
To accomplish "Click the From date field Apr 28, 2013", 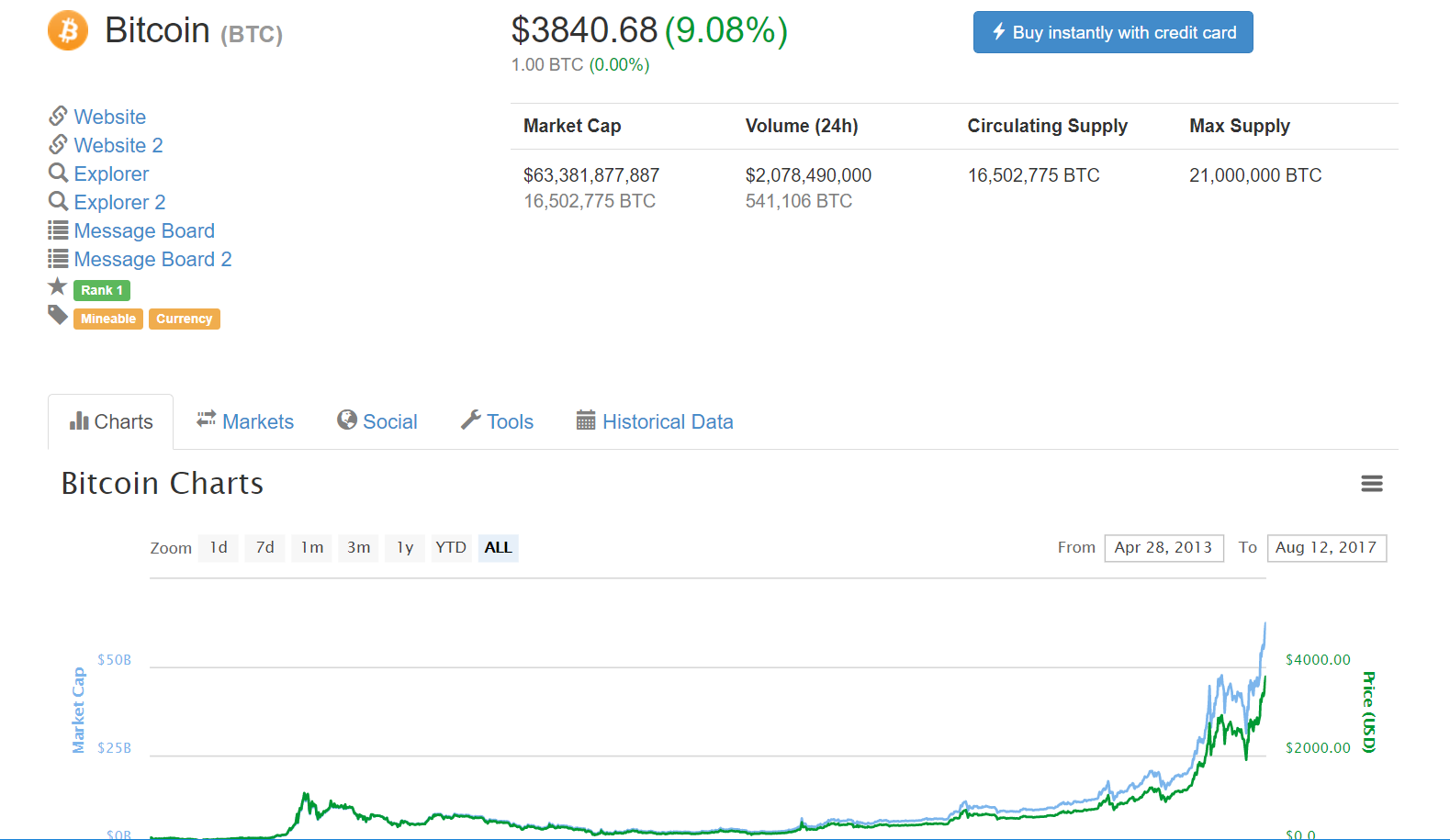I will pos(1163,548).
